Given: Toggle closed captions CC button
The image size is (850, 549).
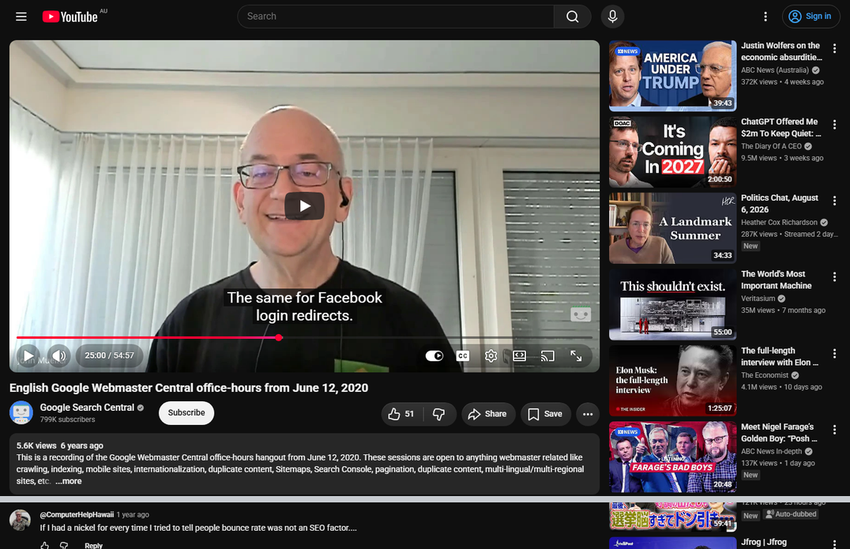Looking at the screenshot, I should coord(463,356).
